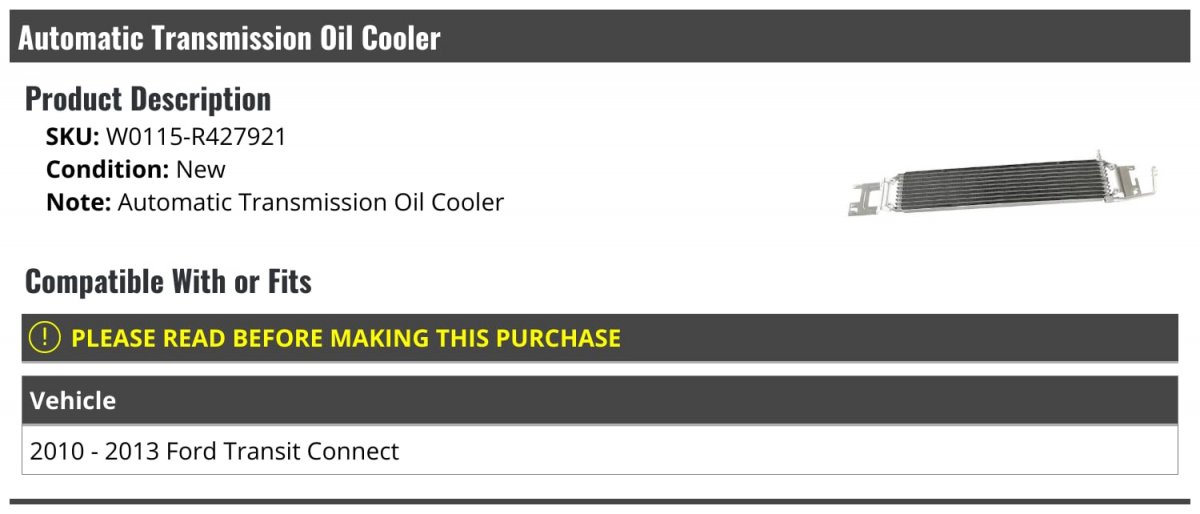The width and height of the screenshot is (1200, 514).
Task: Open the oil cooler product image
Action: pos(1003,186)
